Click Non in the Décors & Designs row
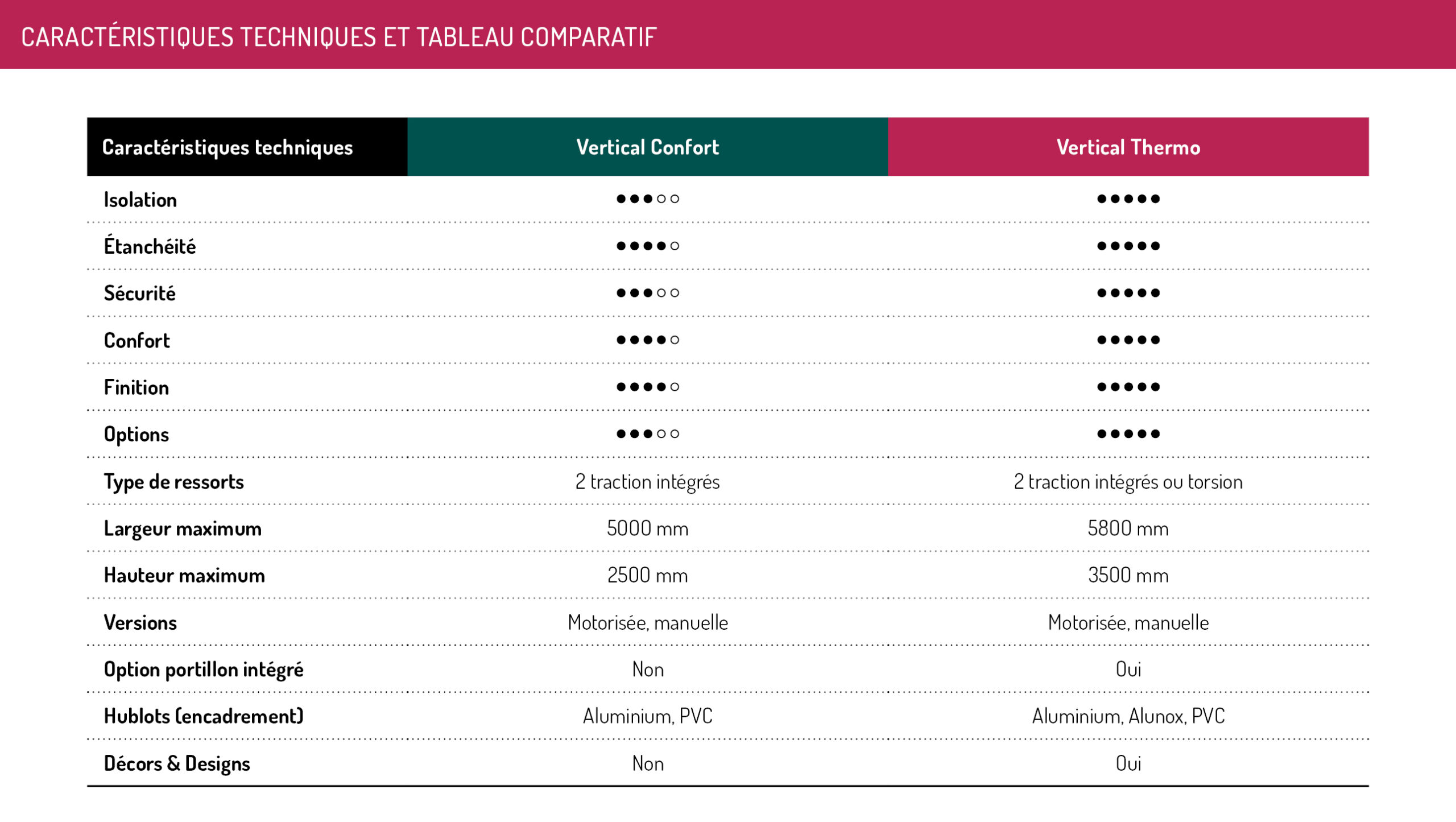Screen dimensions: 1456x822 tap(648, 763)
